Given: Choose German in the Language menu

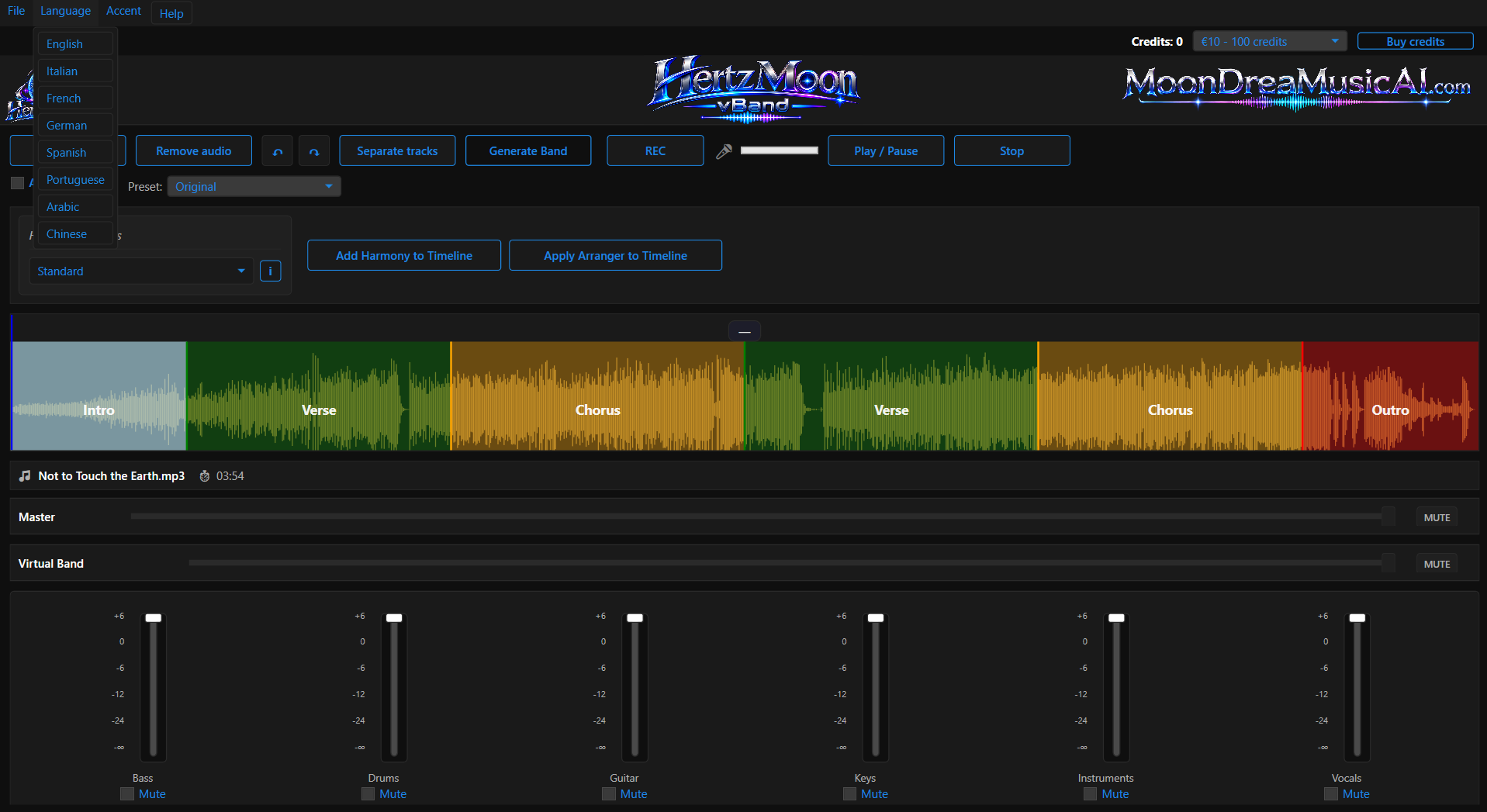Looking at the screenshot, I should point(76,126).
